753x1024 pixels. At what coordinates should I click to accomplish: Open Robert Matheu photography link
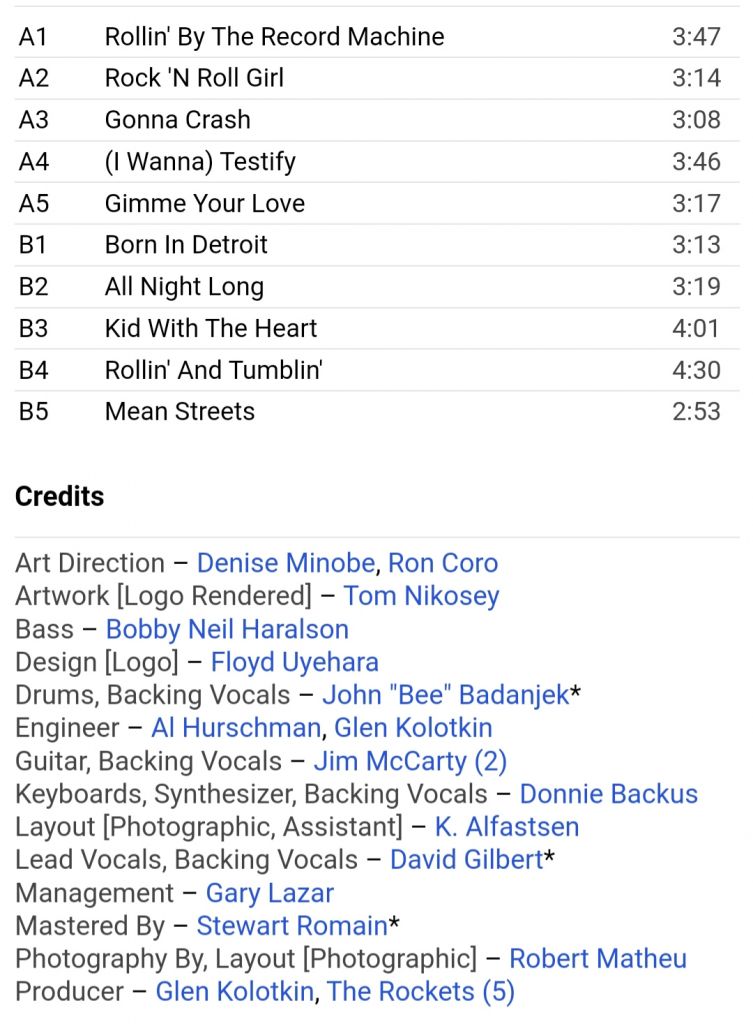[x=598, y=959]
